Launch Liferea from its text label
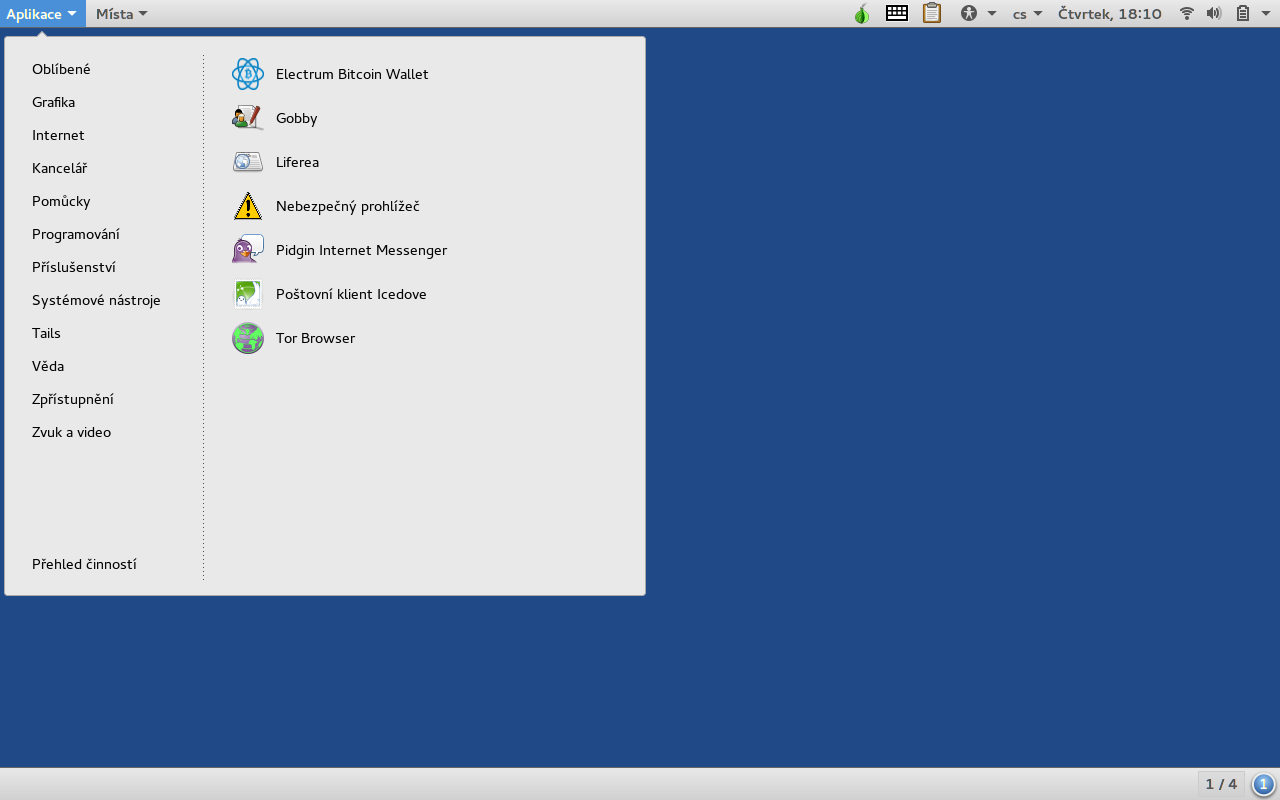Screen dimensions: 1280x800 297,162
